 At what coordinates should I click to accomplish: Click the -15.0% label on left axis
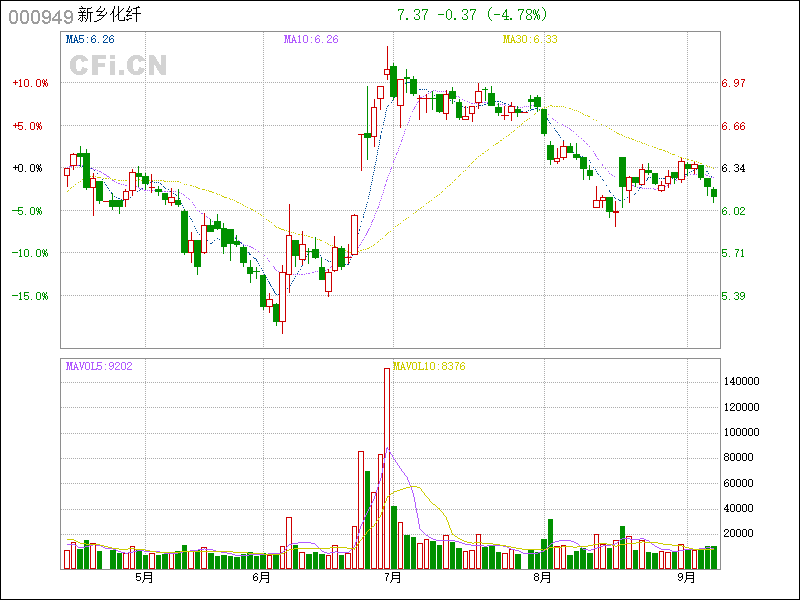[x=30, y=296]
